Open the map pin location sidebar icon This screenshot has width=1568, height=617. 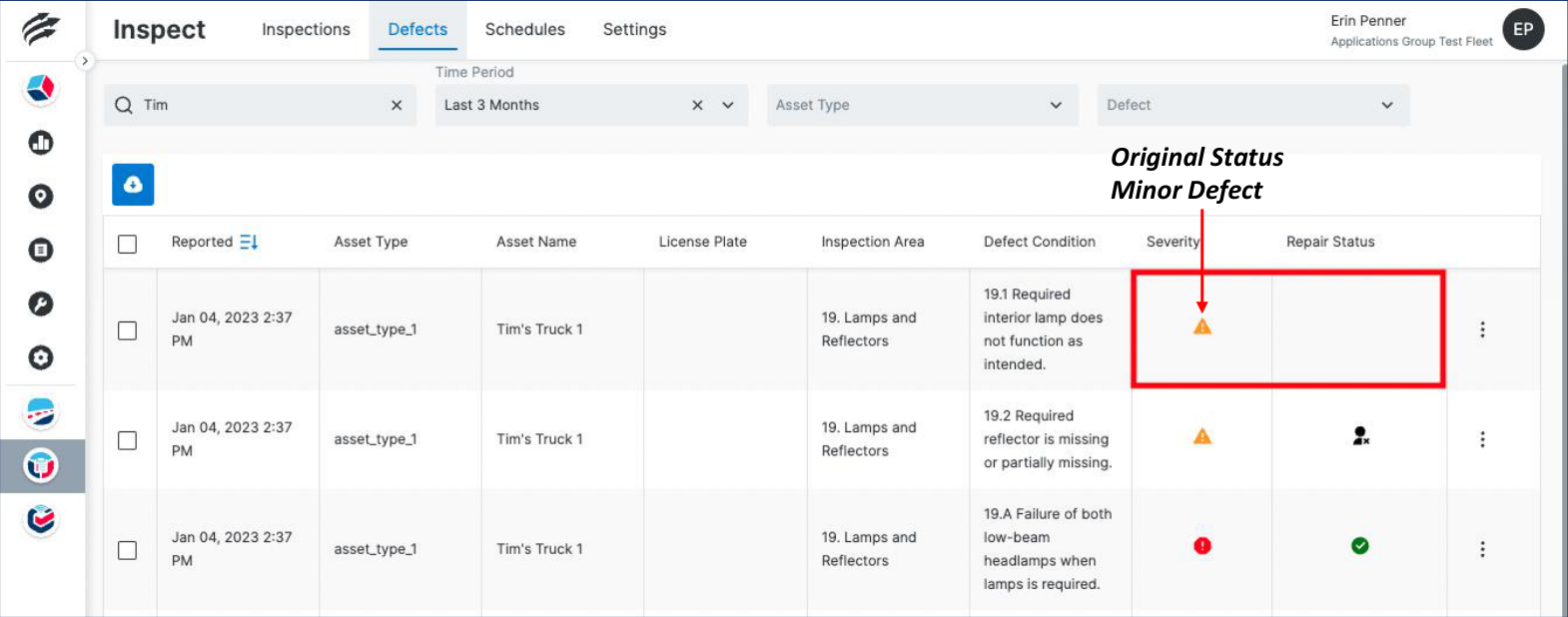tap(41, 196)
